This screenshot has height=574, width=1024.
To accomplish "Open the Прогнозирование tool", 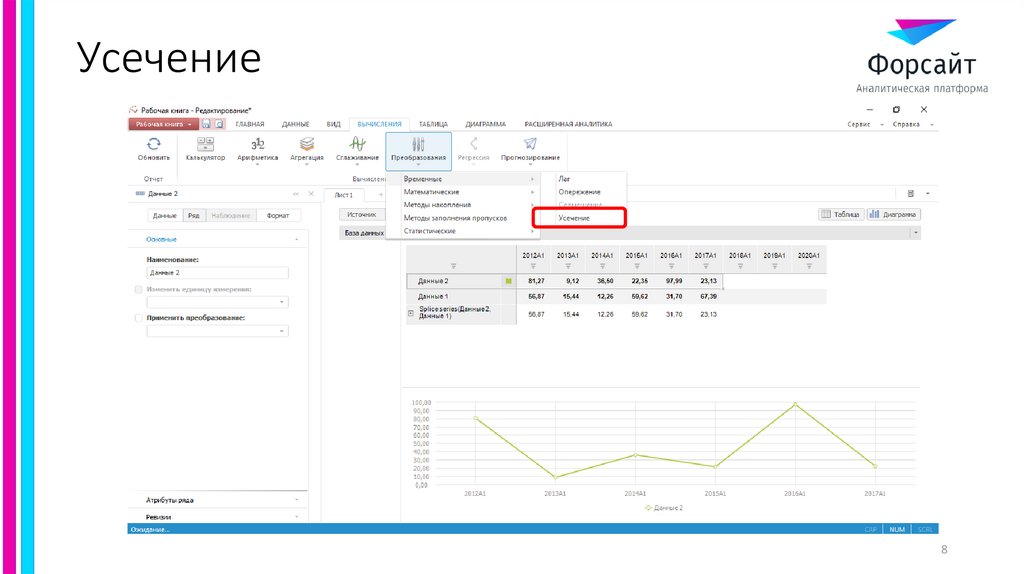I will (530, 145).
